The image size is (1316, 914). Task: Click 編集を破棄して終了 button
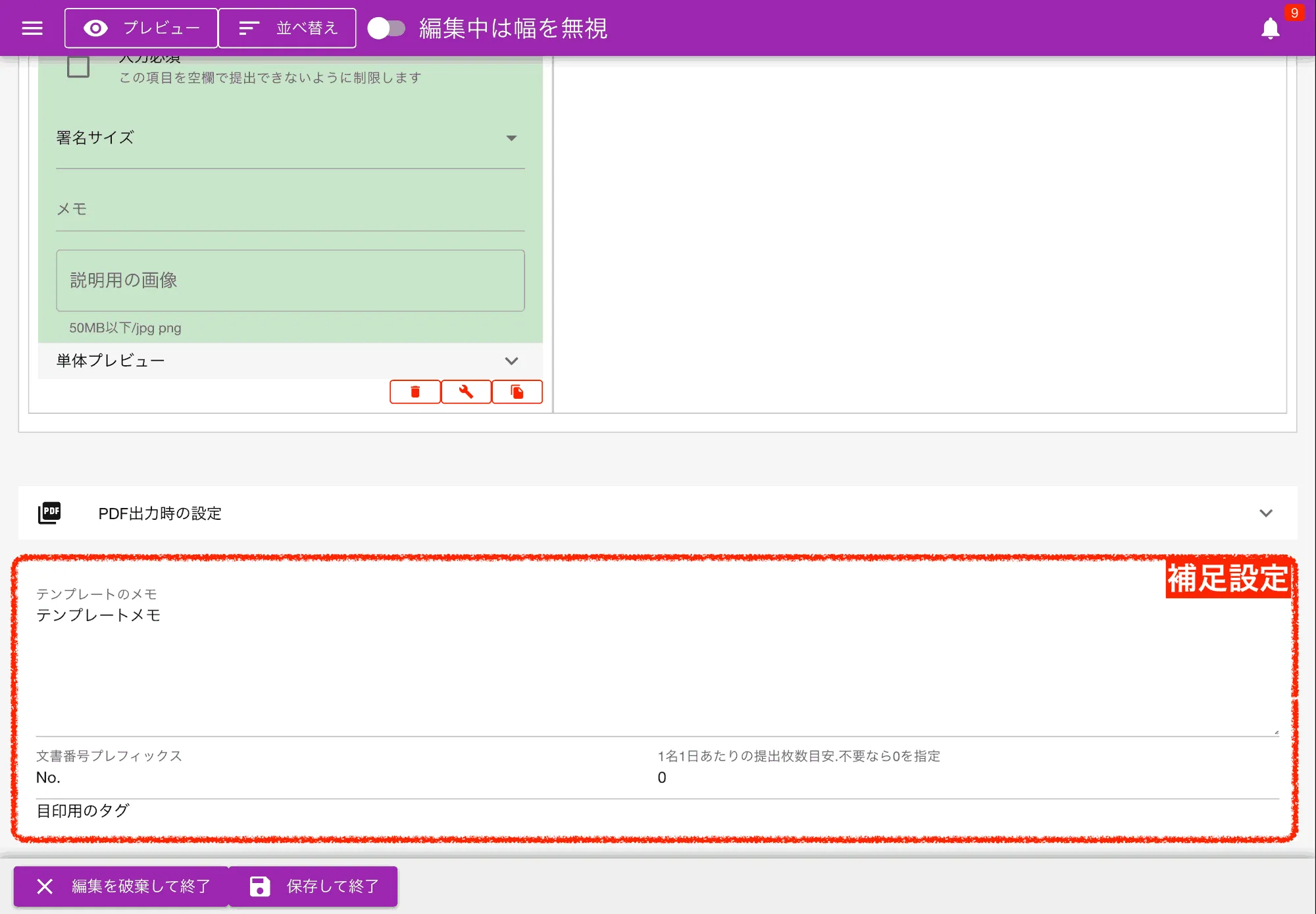click(122, 886)
